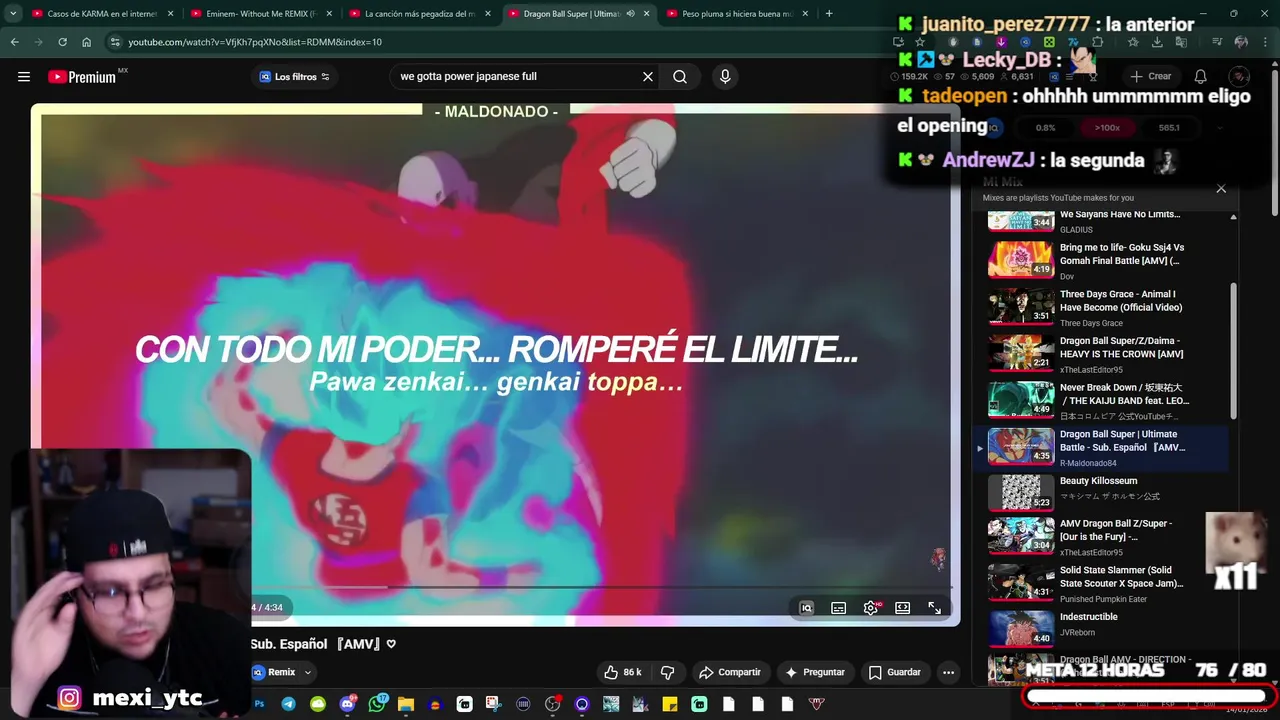View site information icon in address bar
The image size is (1280, 720).
coord(116,42)
